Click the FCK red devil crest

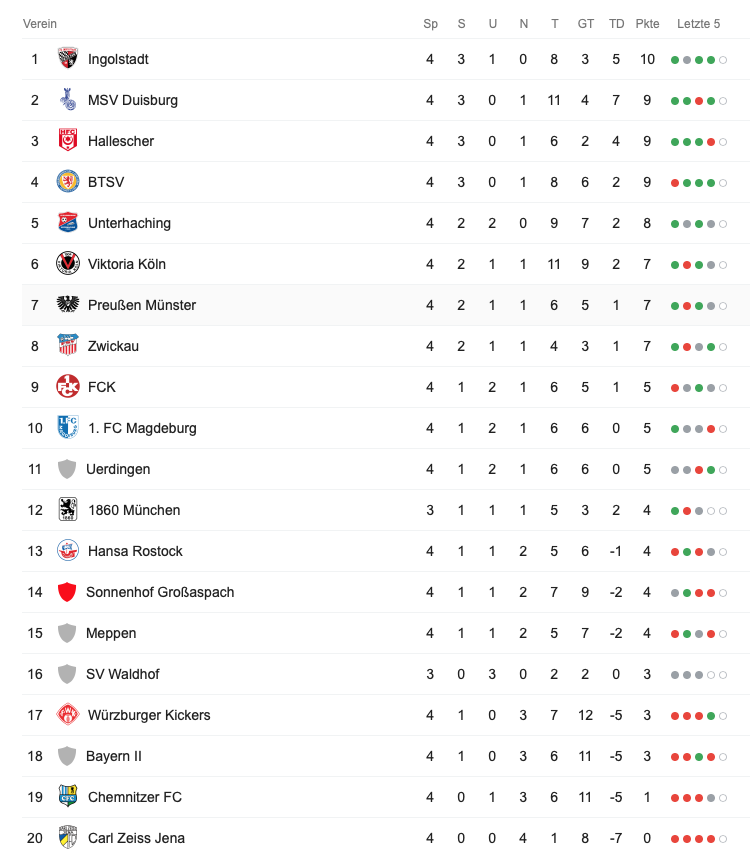[x=68, y=387]
